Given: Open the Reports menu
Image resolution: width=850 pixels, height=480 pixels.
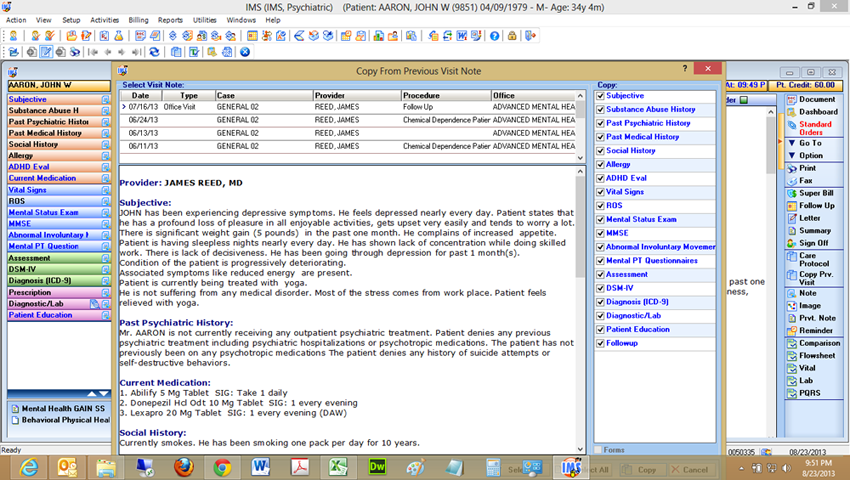Looking at the screenshot, I should (170, 20).
